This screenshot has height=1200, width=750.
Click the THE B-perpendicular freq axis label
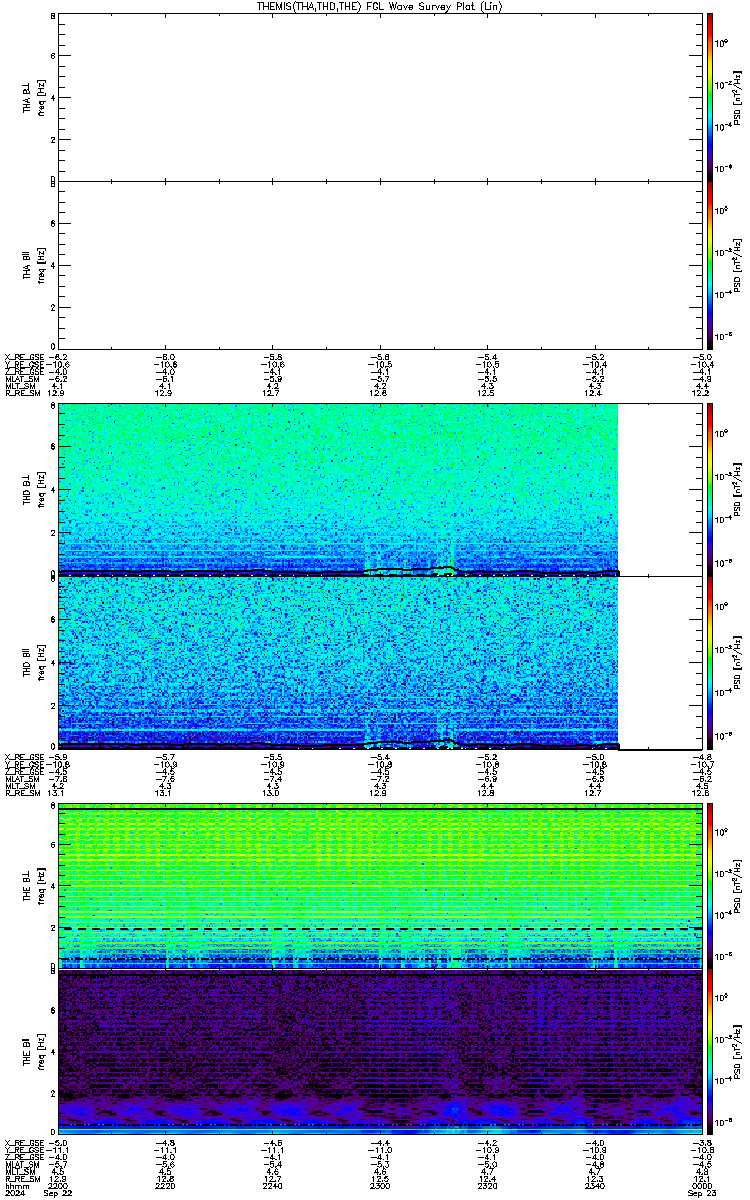(x=40, y=885)
